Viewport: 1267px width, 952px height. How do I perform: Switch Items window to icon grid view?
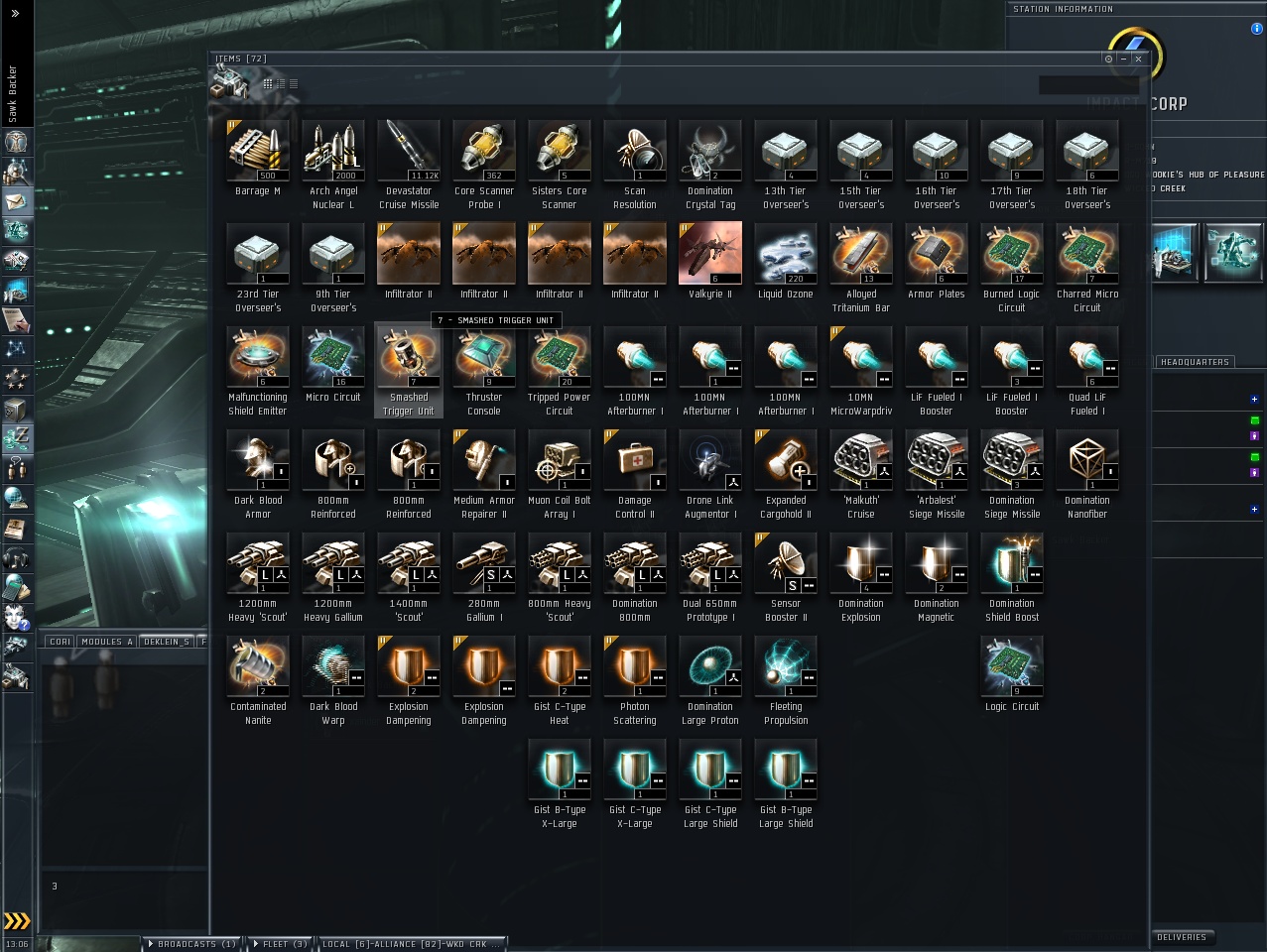click(x=268, y=84)
